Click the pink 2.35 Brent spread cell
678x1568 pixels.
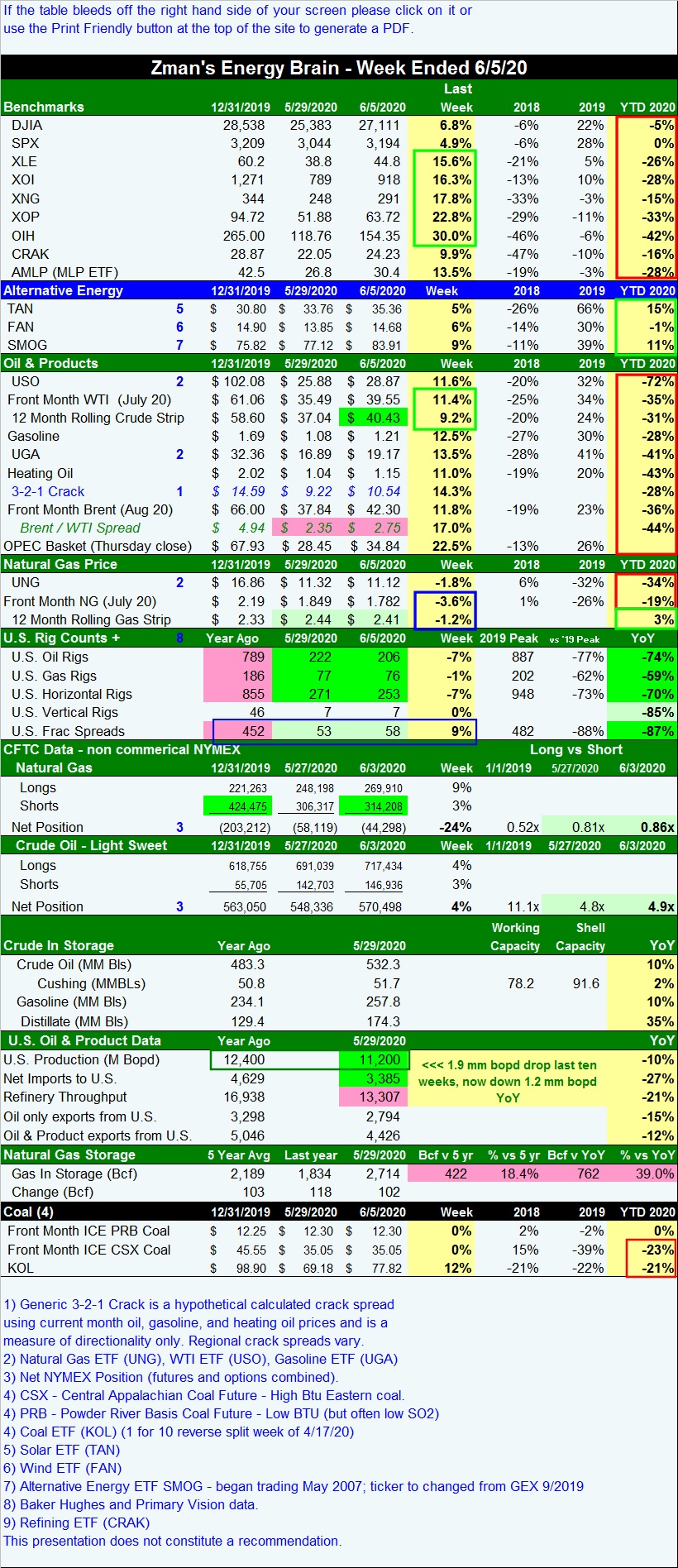tap(306, 528)
